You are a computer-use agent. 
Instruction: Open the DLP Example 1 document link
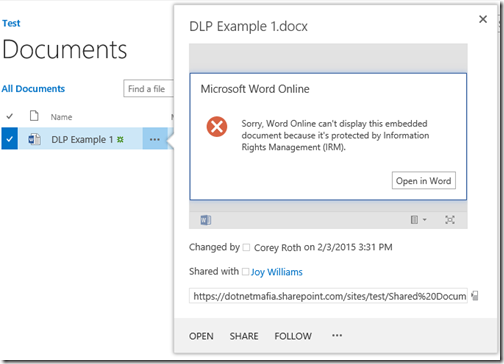pyautogui.click(x=82, y=139)
